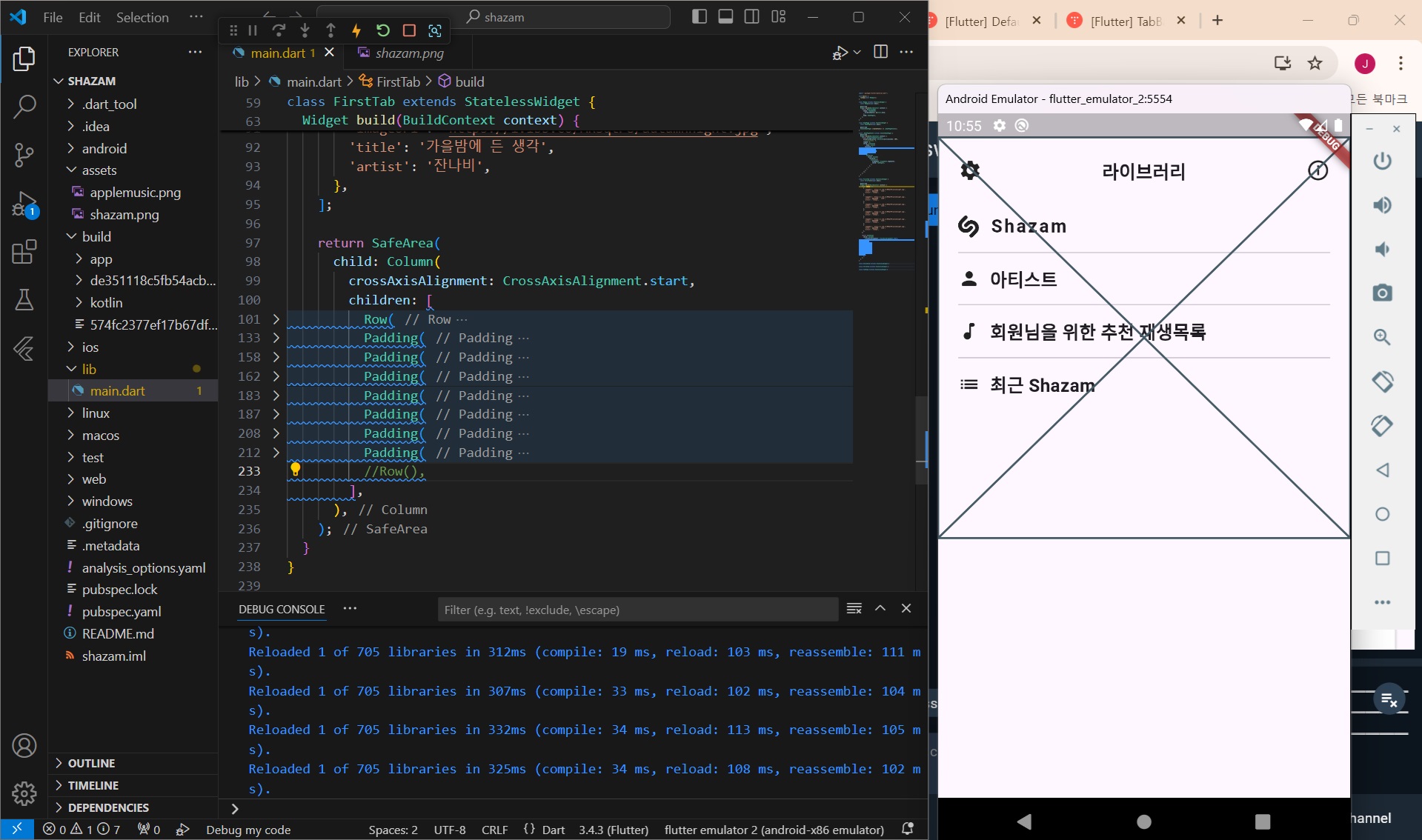The width and height of the screenshot is (1422, 840).
Task: Click debug Step Into button
Action: 305,30
